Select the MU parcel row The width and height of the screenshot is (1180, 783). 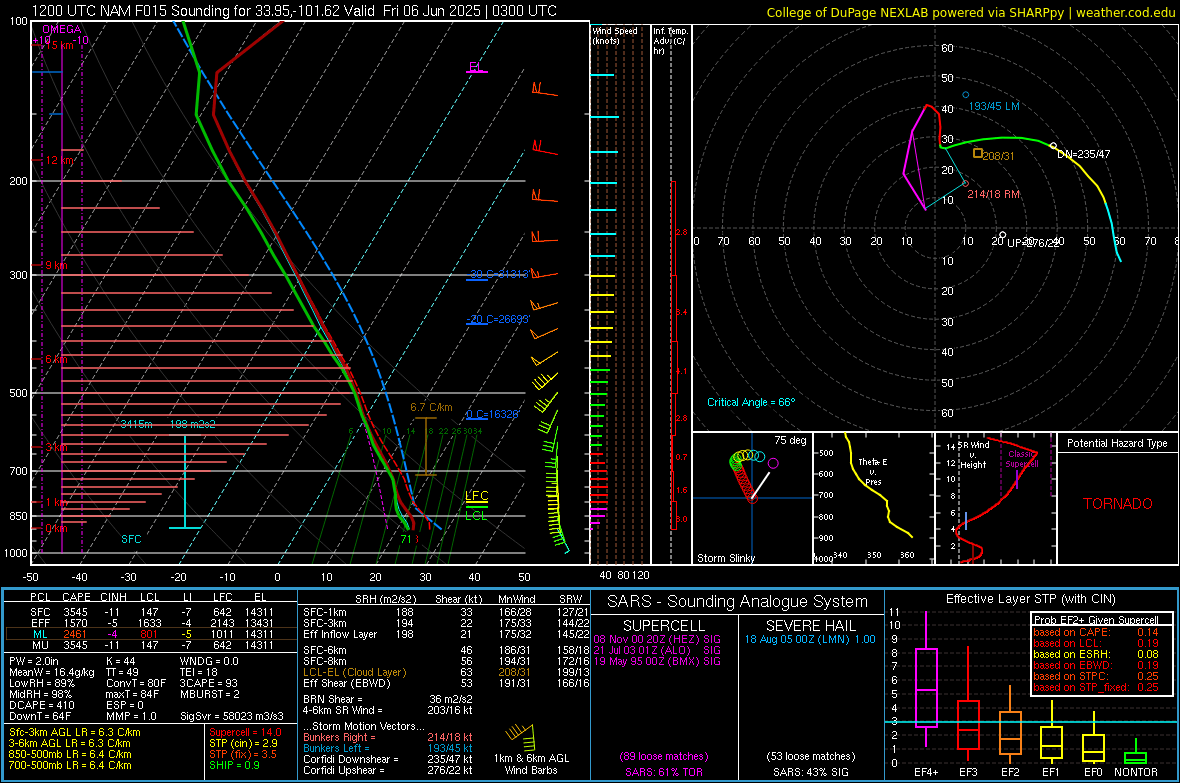click(150, 644)
